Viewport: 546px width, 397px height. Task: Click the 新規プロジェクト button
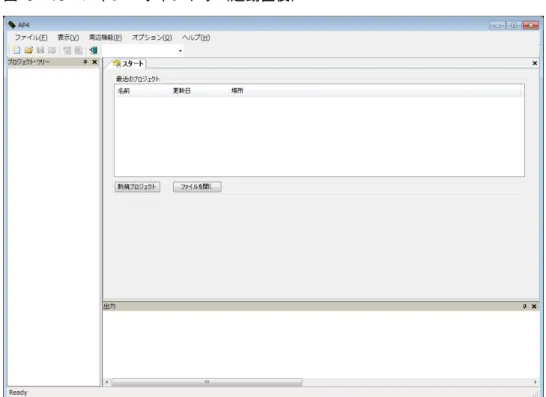tap(137, 187)
